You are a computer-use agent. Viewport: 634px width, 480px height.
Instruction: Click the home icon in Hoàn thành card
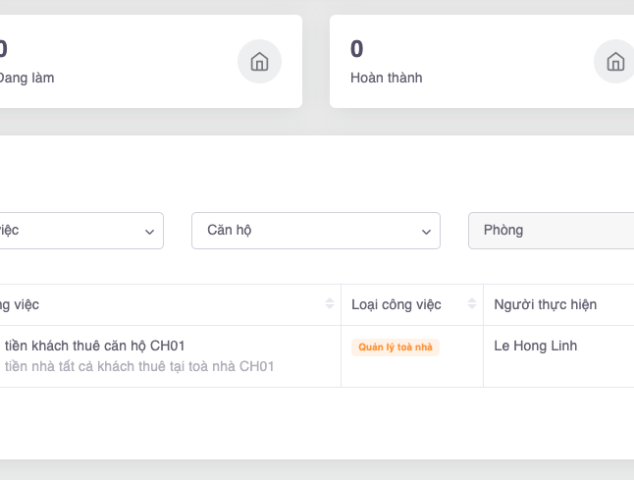point(614,61)
